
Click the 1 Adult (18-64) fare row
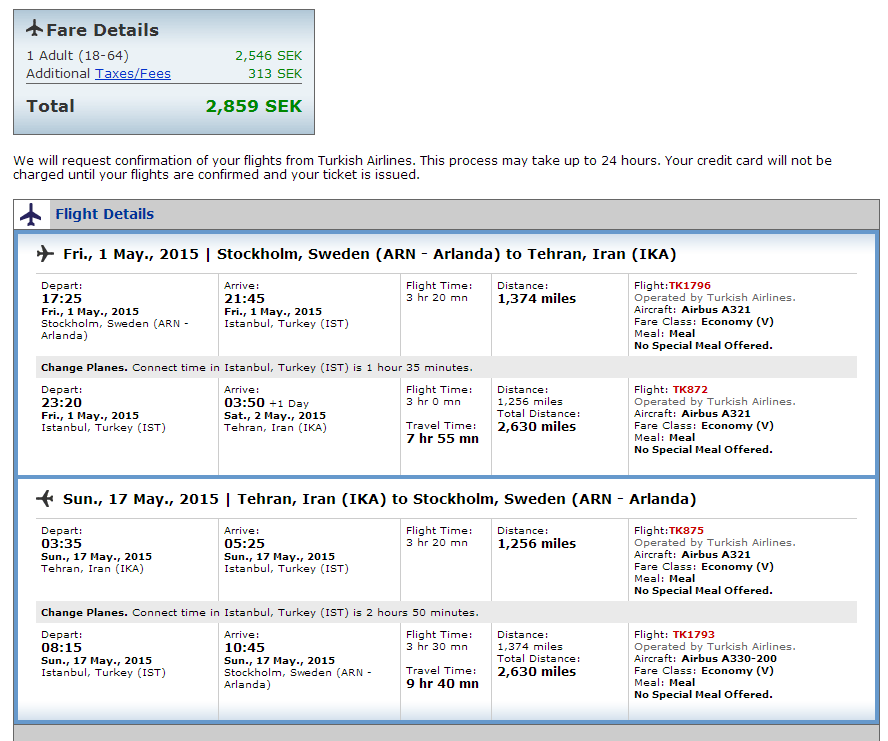pos(77,56)
